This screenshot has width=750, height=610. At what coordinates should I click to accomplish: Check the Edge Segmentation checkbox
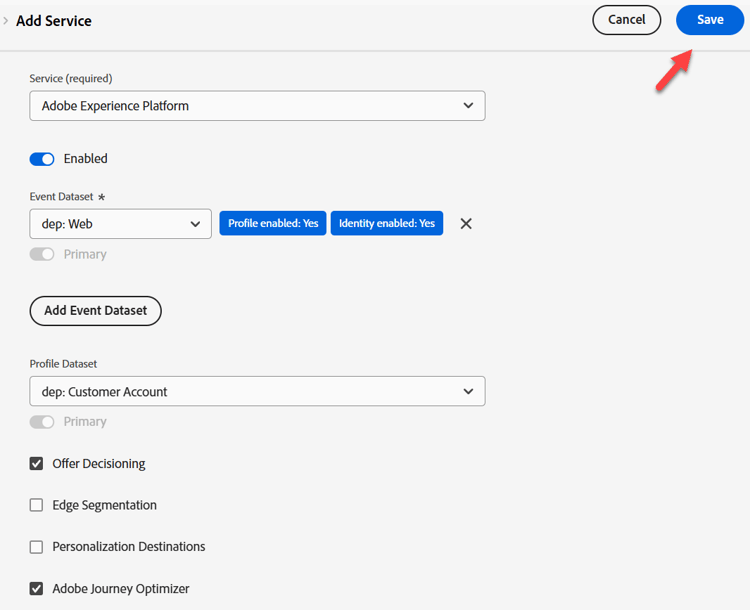[x=36, y=505]
